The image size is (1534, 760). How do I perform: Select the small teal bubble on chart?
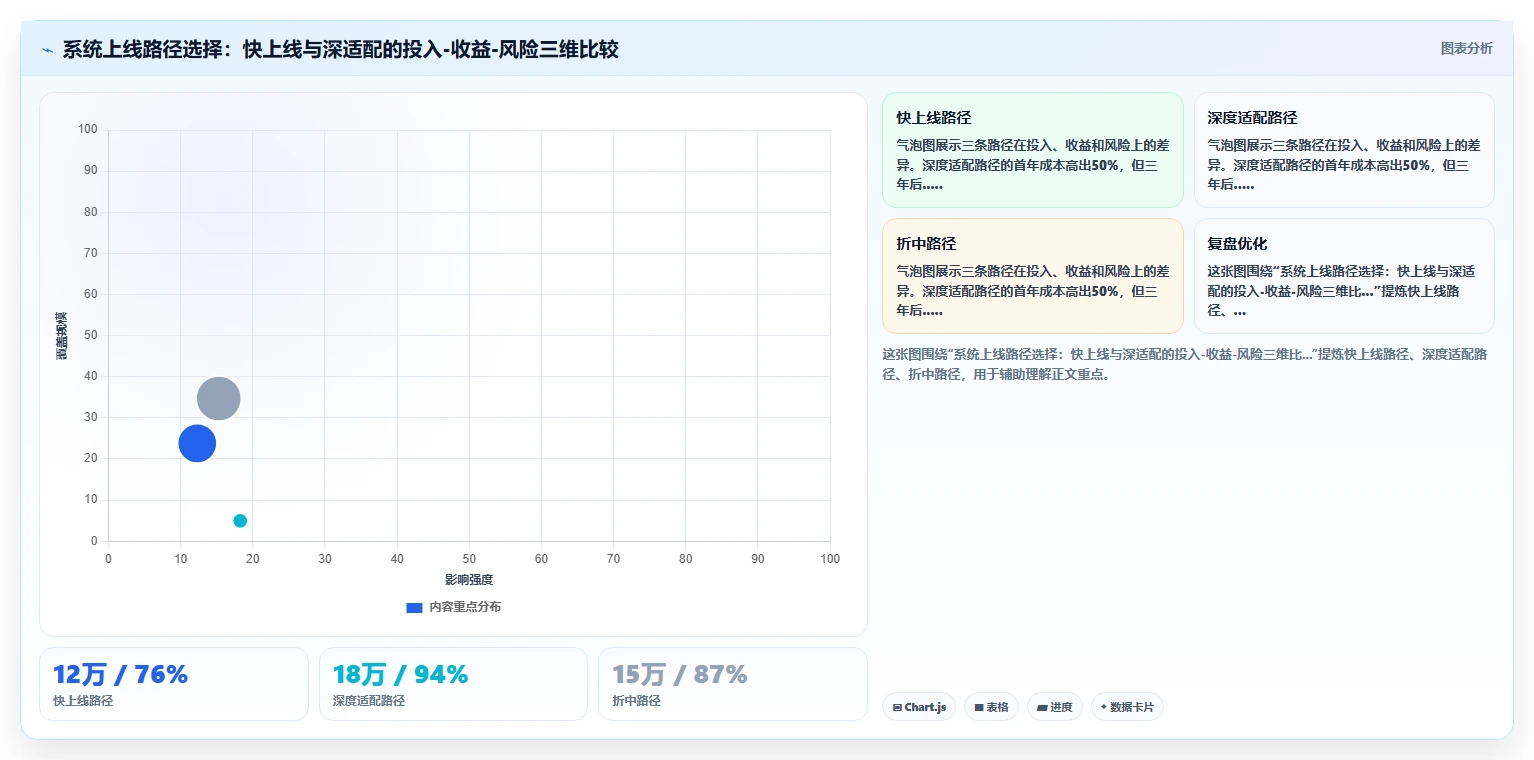point(240,520)
